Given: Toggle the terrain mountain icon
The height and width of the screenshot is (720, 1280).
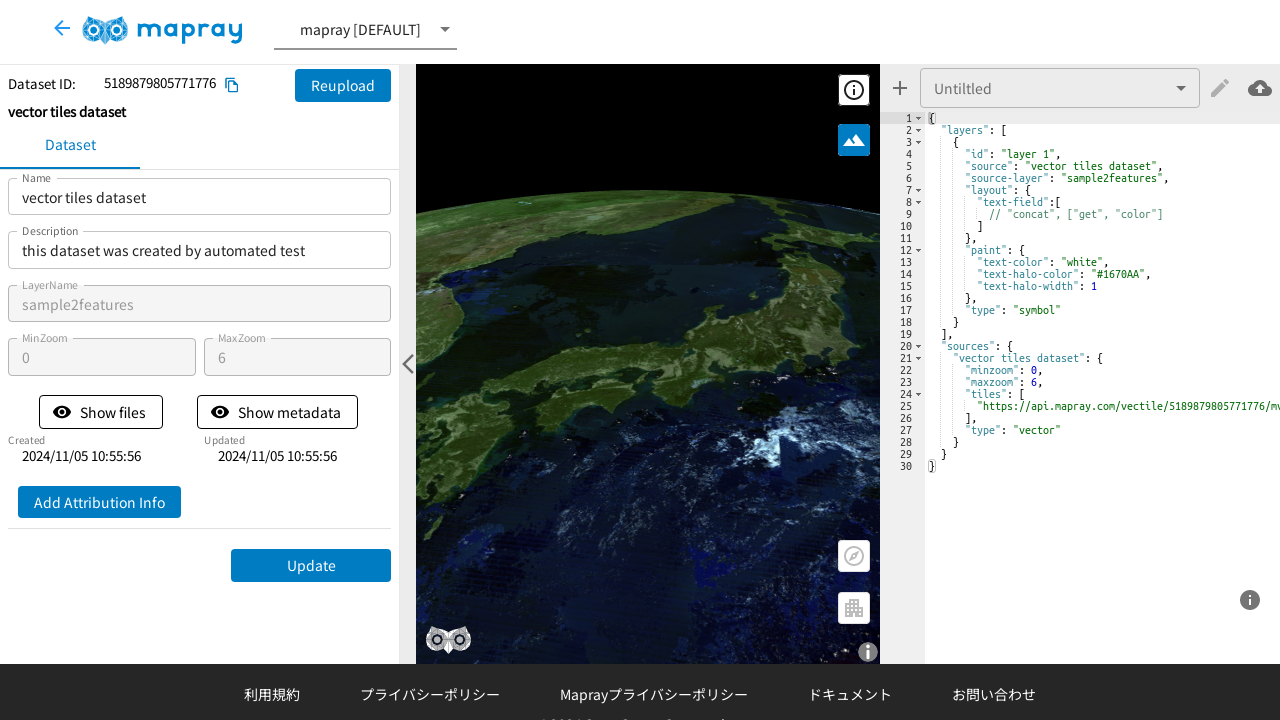Looking at the screenshot, I should tap(853, 140).
